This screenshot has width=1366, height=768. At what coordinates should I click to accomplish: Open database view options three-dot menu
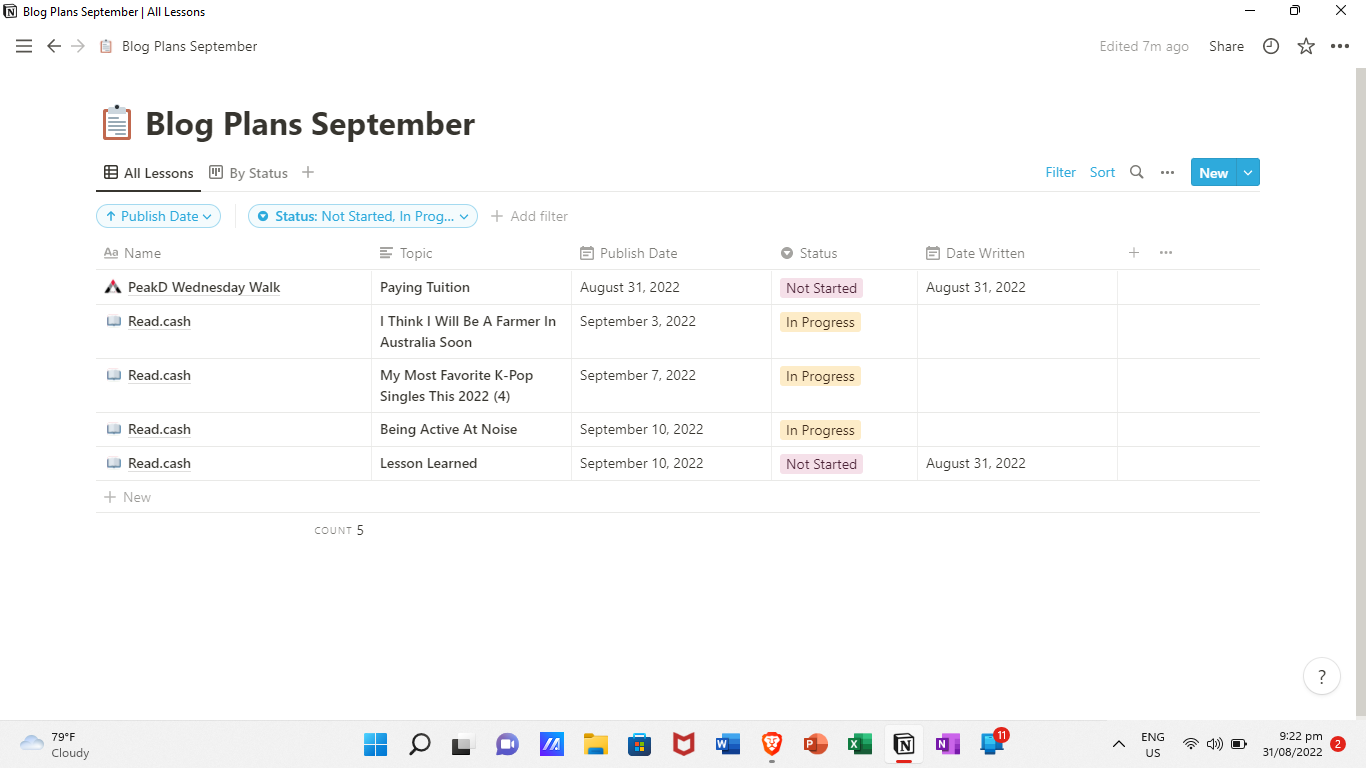[1167, 172]
